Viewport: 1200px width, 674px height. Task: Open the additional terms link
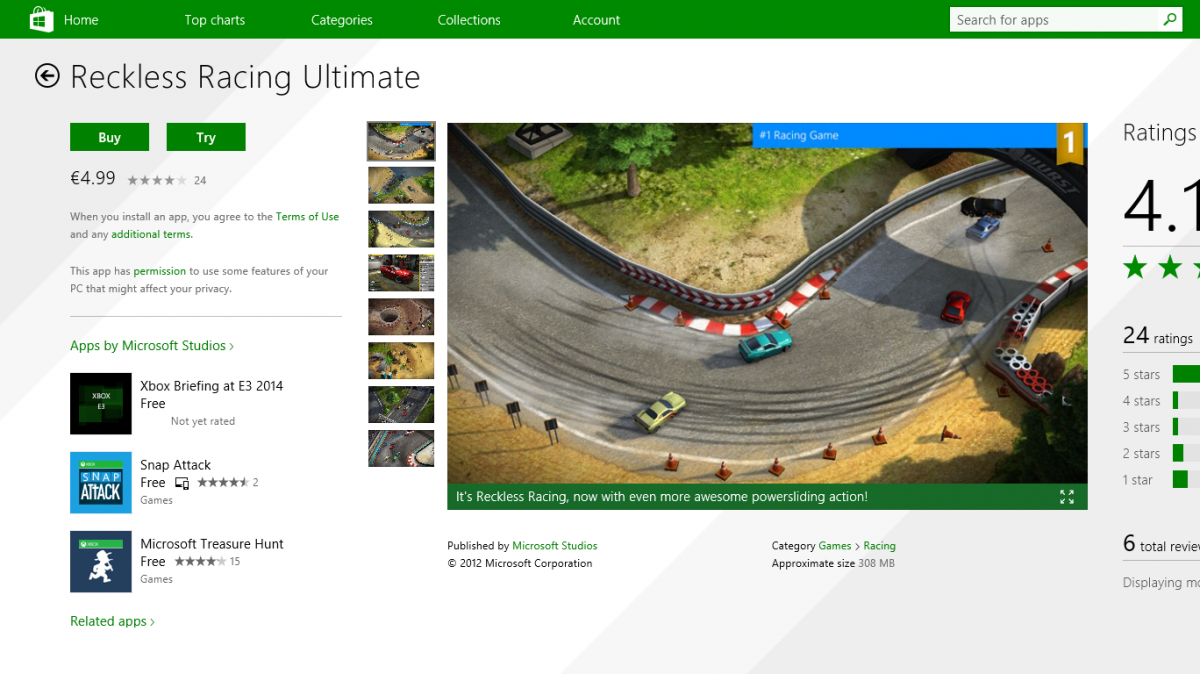151,234
